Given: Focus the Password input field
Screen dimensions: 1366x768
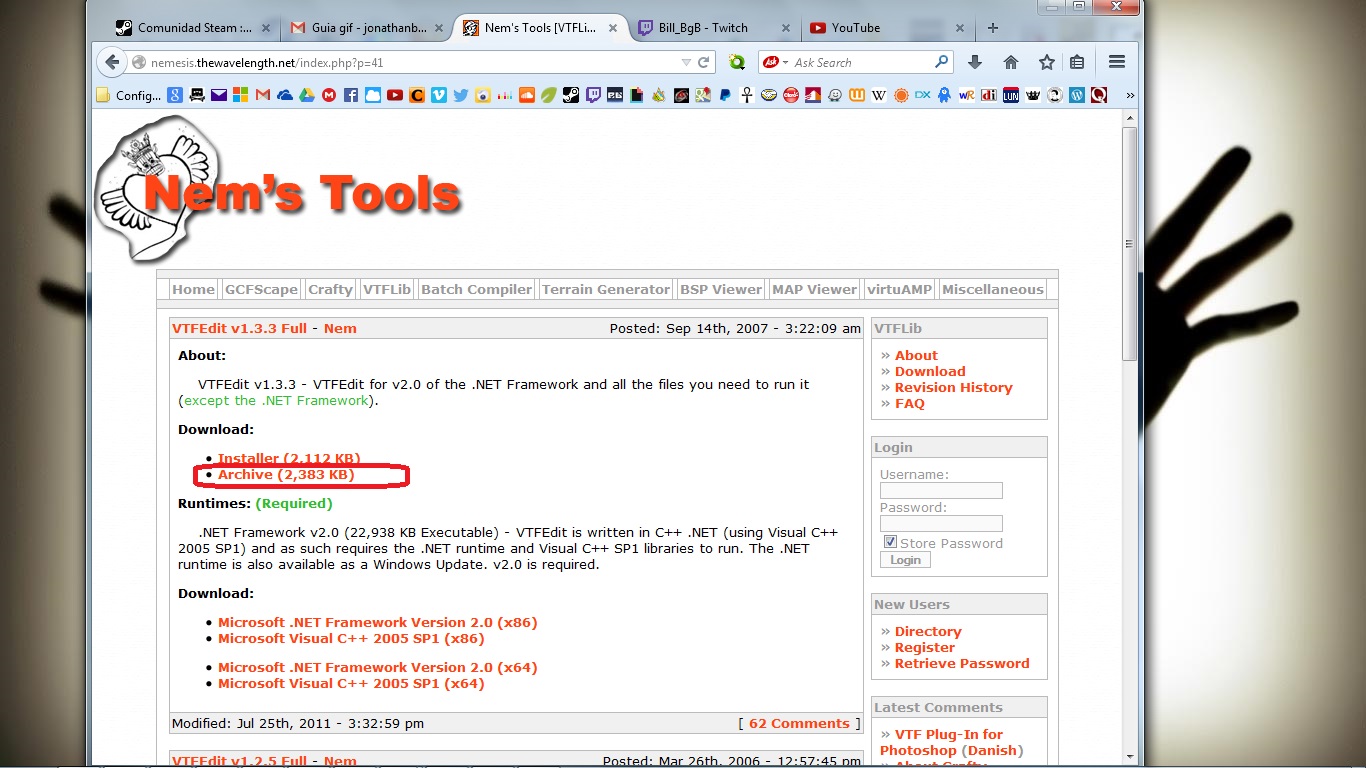Looking at the screenshot, I should 941,524.
